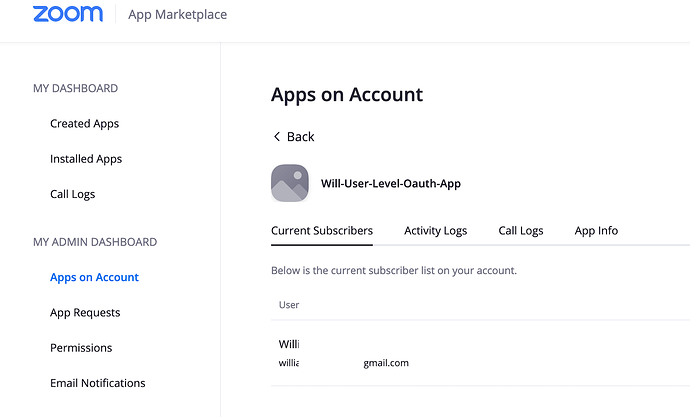Click the subscriber's gmail.com email address
Viewport: 690px width, 417px height.
385,363
